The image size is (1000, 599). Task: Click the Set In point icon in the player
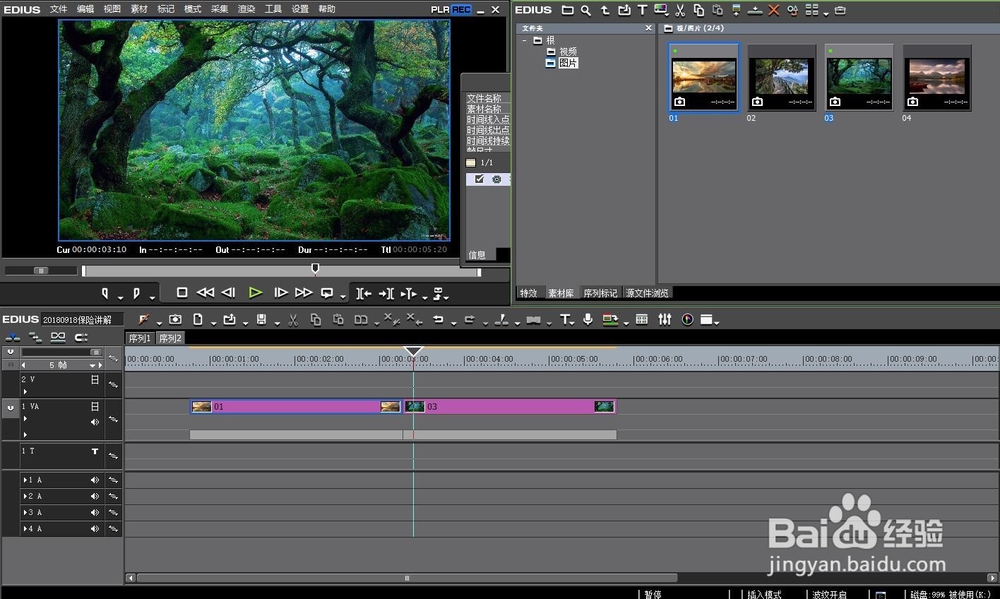pos(105,293)
